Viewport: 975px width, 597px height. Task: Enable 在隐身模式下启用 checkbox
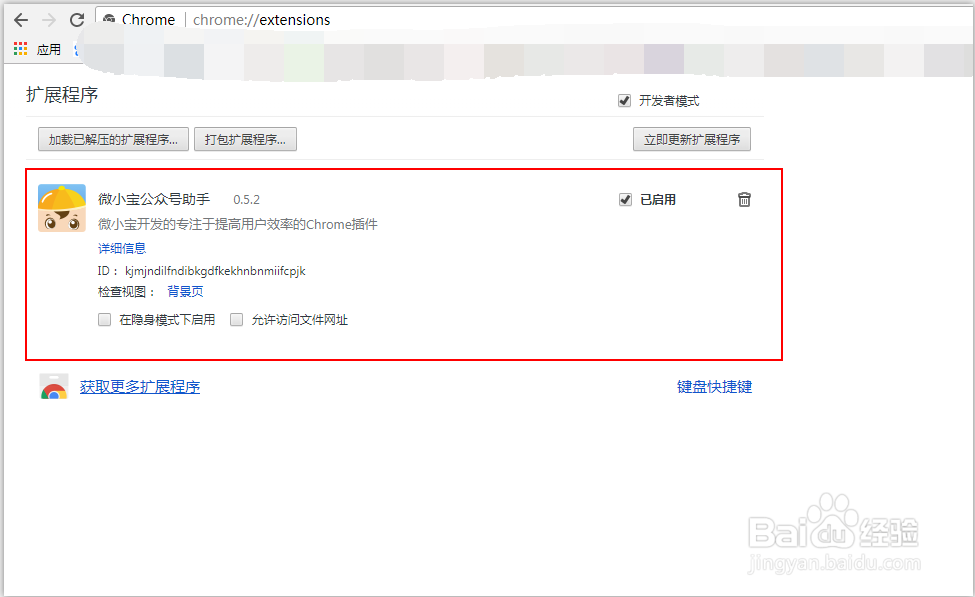coord(104,319)
